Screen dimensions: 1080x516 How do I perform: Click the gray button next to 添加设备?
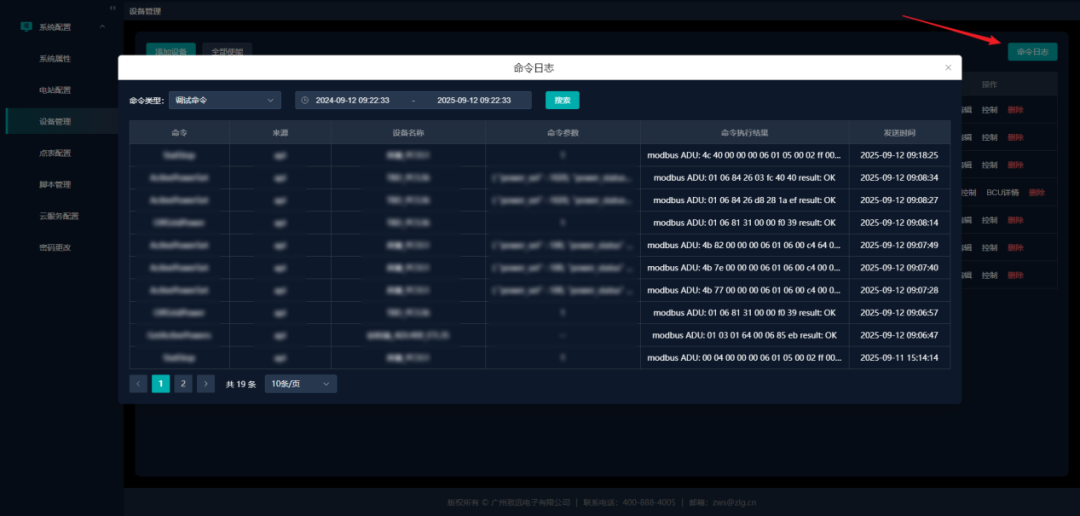coord(227,50)
